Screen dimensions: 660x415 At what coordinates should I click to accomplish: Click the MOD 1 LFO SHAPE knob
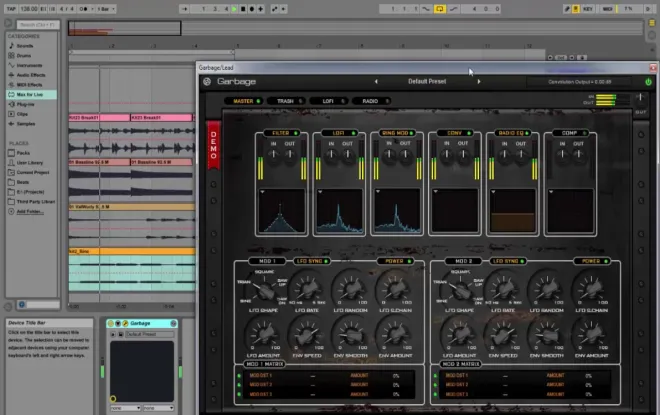pyautogui.click(x=264, y=290)
